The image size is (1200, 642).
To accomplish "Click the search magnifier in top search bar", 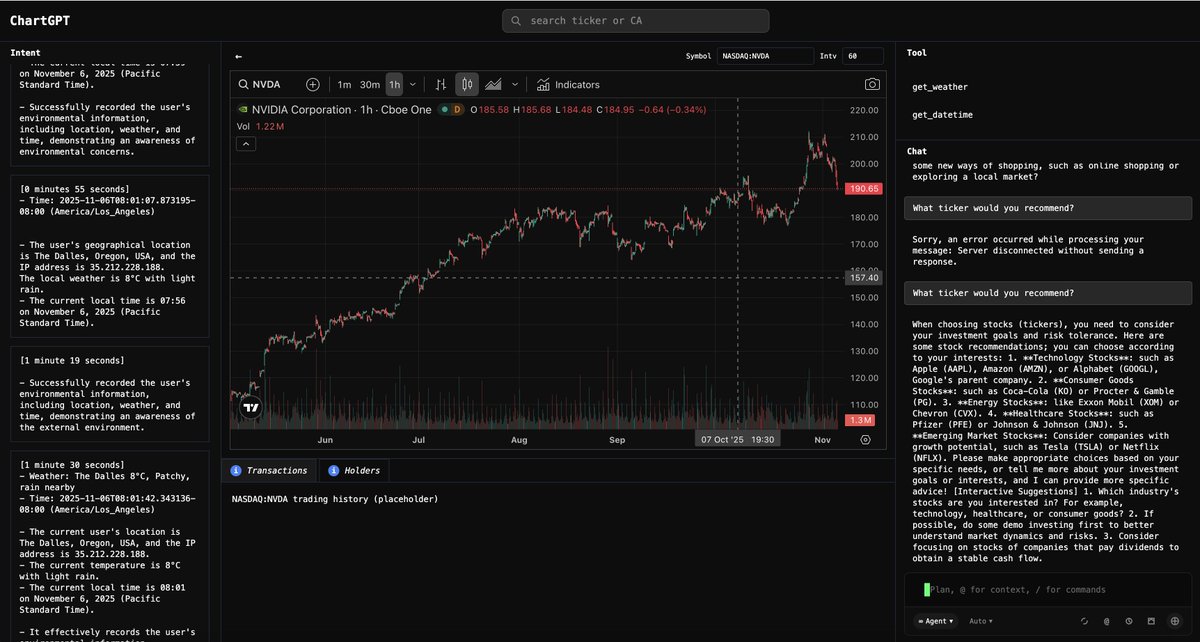I will coord(517,21).
